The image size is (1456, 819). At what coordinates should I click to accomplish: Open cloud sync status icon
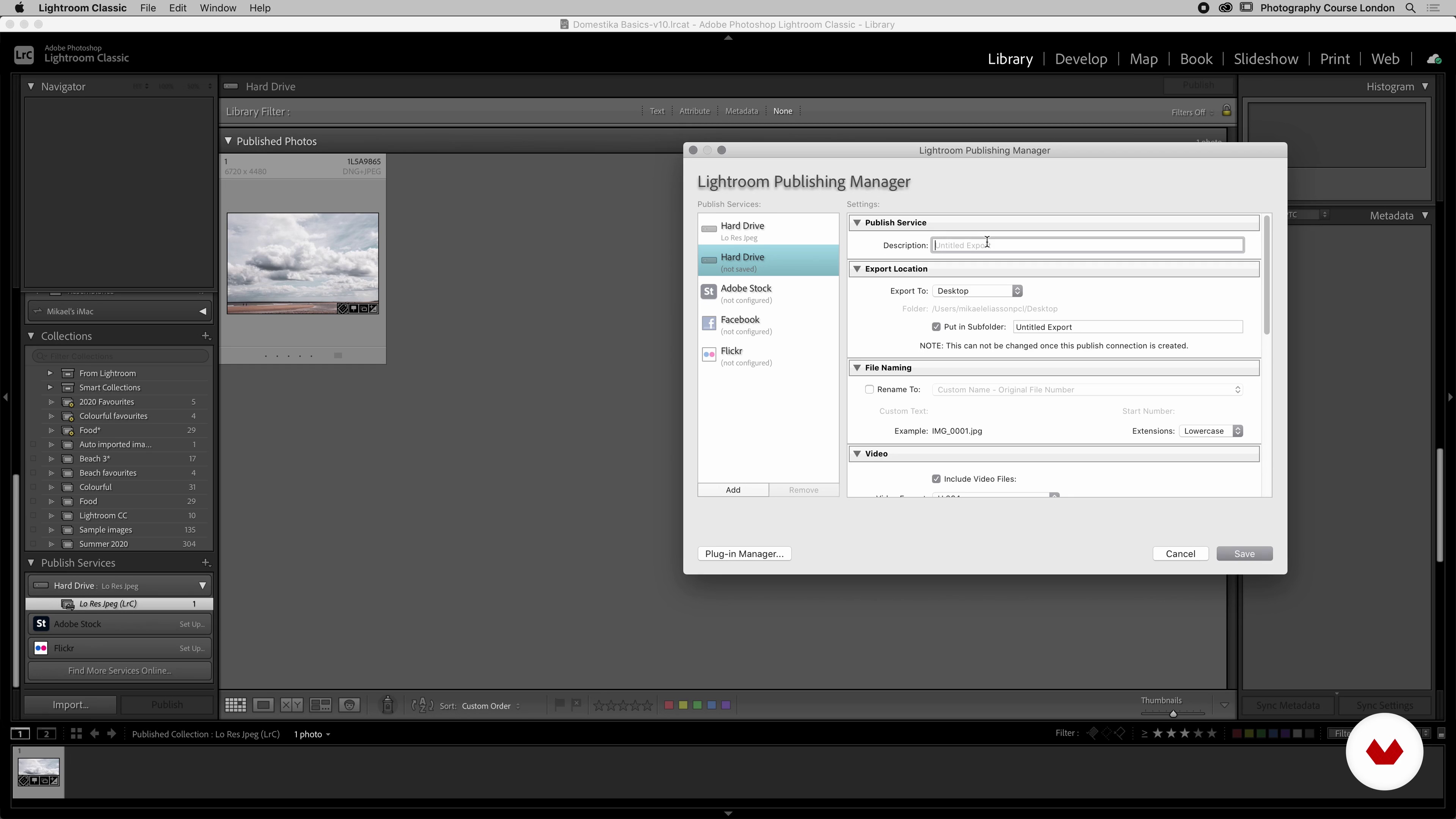1434,59
